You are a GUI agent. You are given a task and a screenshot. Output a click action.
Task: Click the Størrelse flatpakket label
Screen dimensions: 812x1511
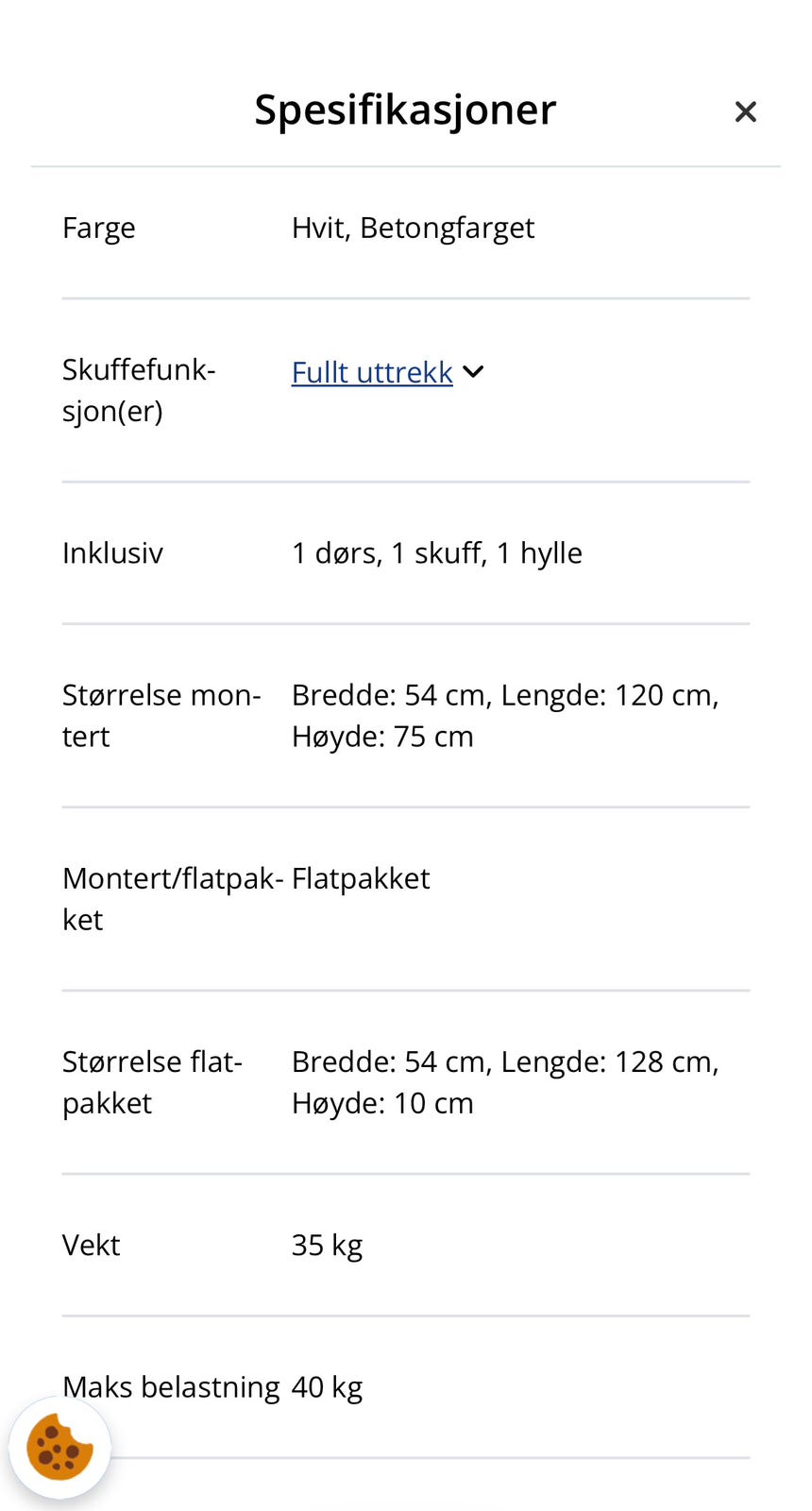[x=152, y=1081]
